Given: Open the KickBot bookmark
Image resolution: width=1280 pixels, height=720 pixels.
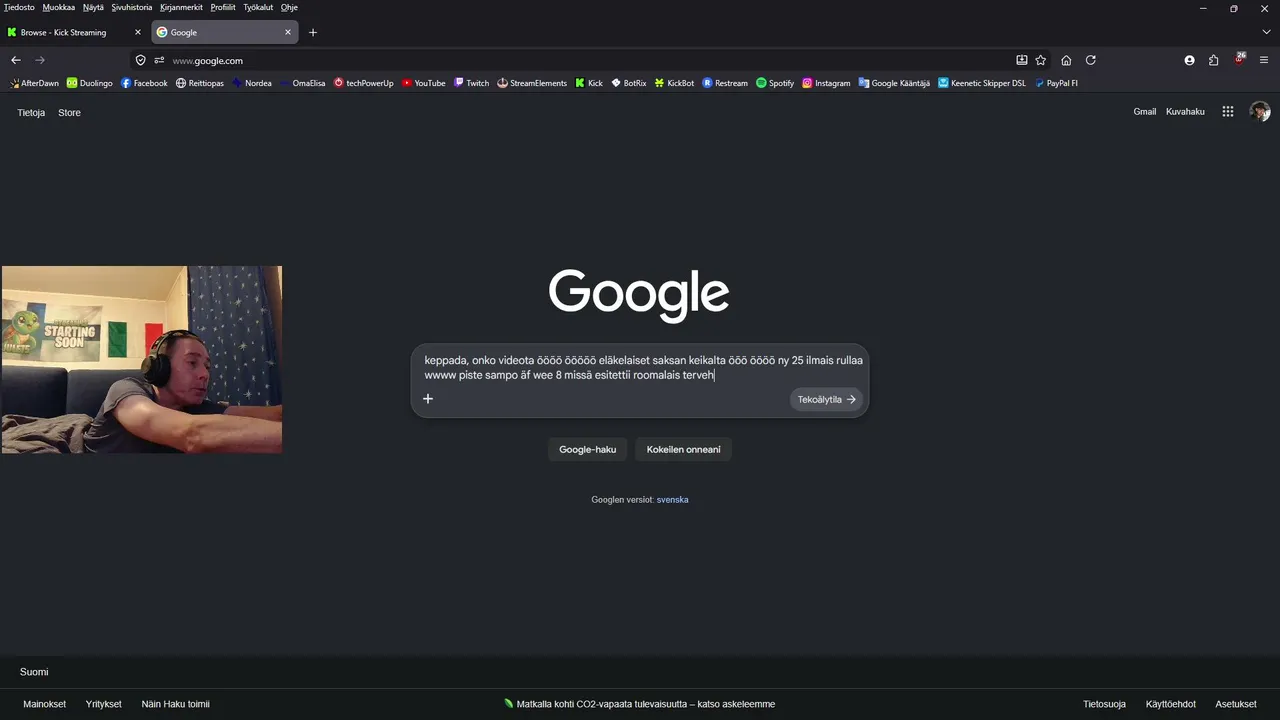Looking at the screenshot, I should tap(675, 83).
